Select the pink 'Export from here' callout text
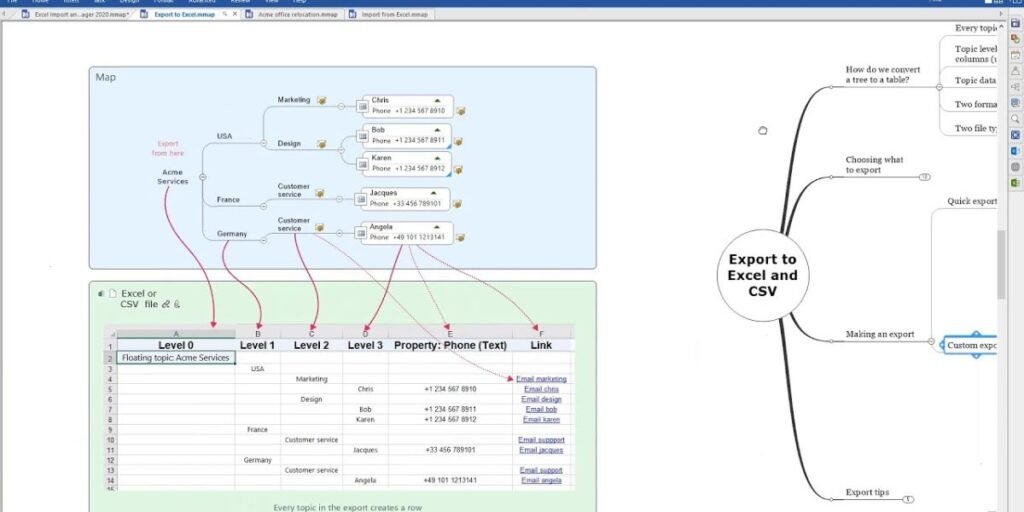This screenshot has height=512, width=1024. [168, 148]
